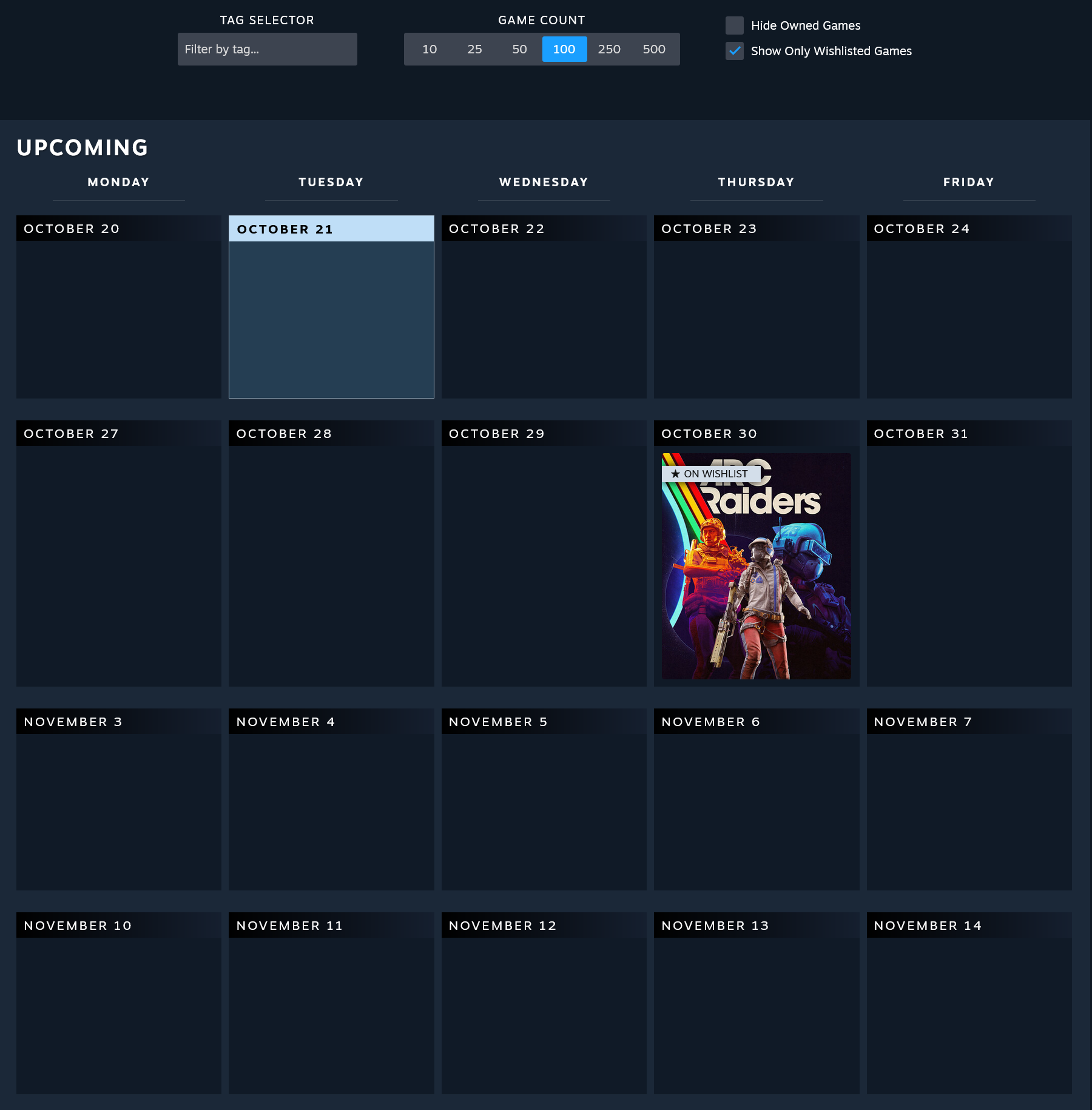This screenshot has width=1092, height=1110.
Task: Switch game count to 250
Action: 609,49
